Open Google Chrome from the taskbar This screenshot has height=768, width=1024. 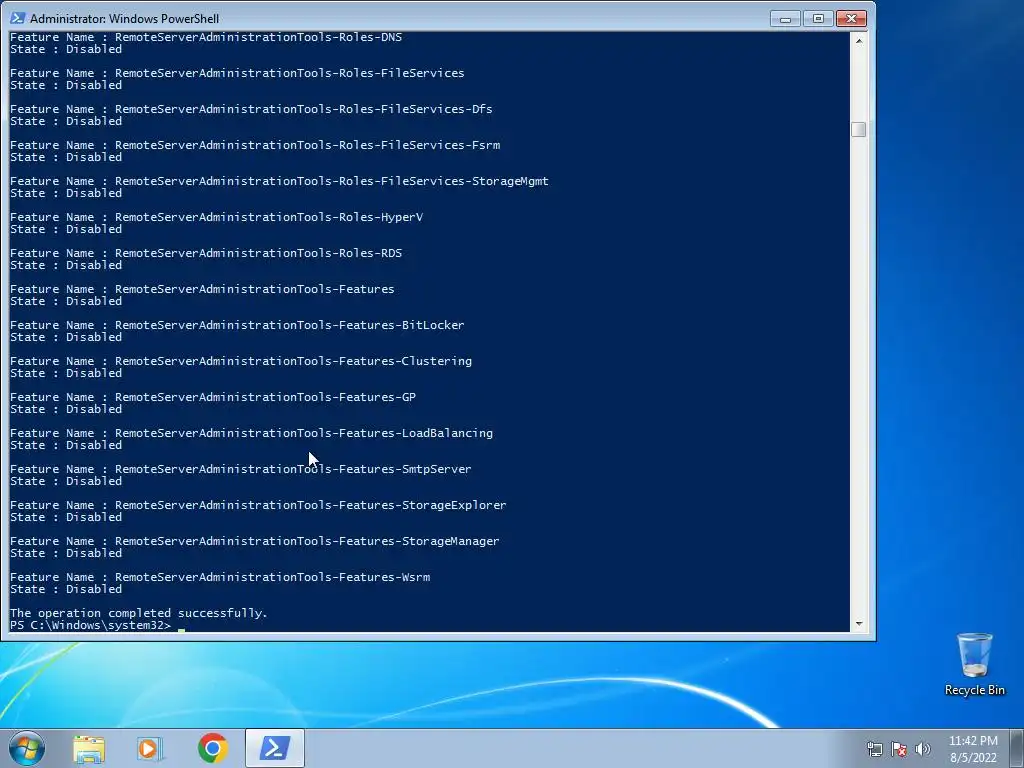(x=212, y=748)
